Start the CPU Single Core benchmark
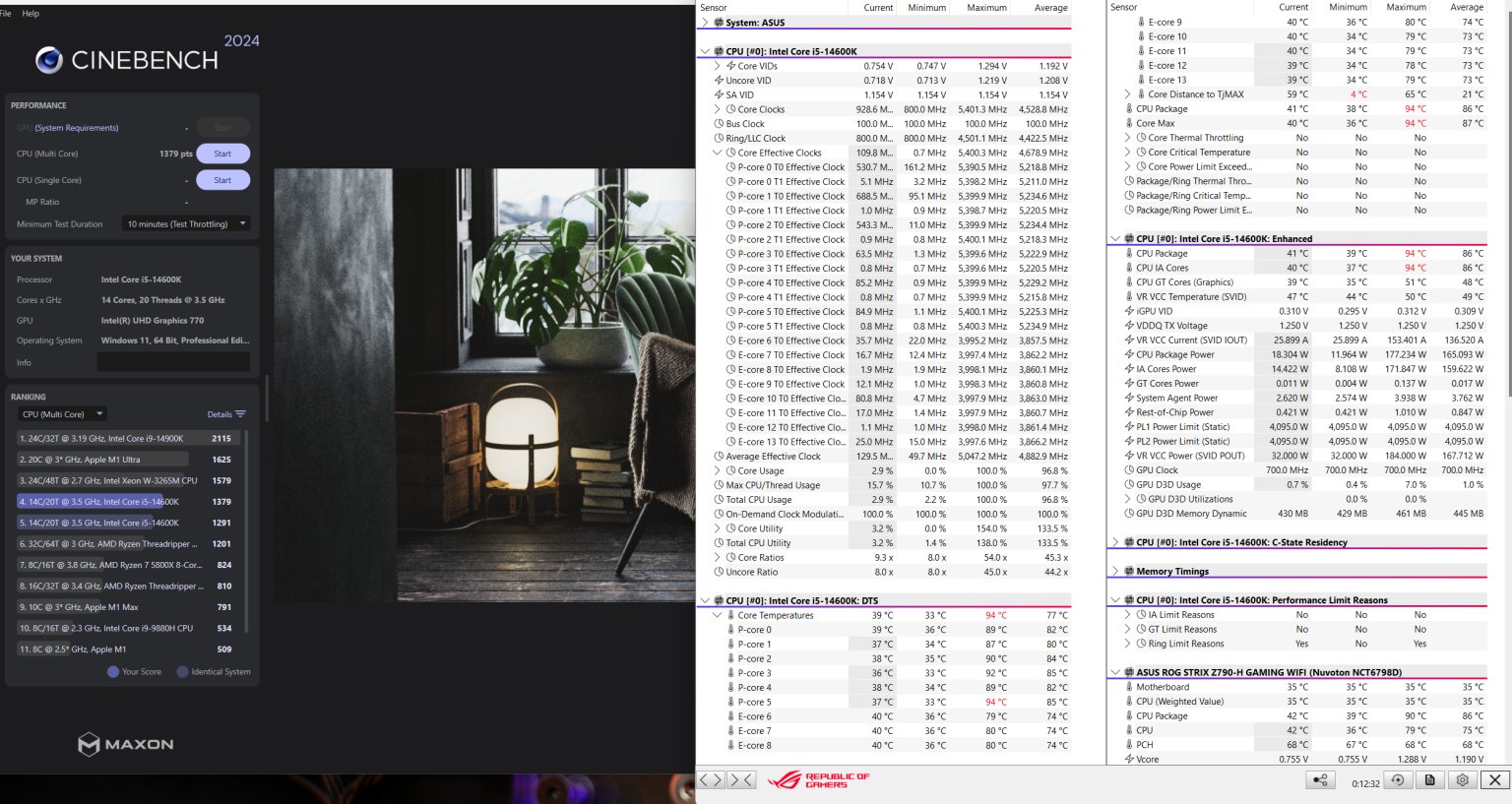The image size is (1512, 804). click(223, 180)
